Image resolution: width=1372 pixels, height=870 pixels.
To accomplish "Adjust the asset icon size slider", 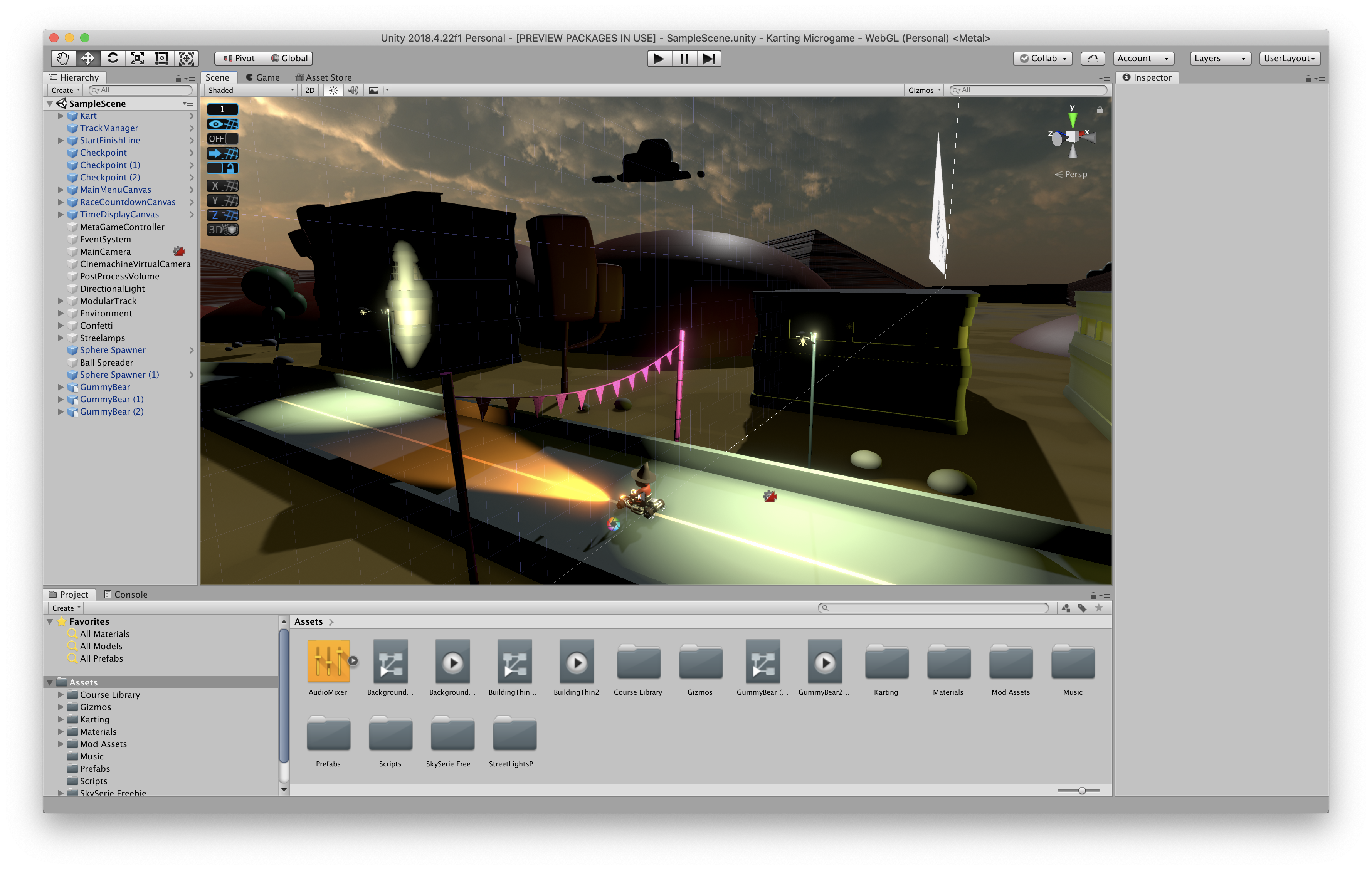I will pyautogui.click(x=1081, y=790).
